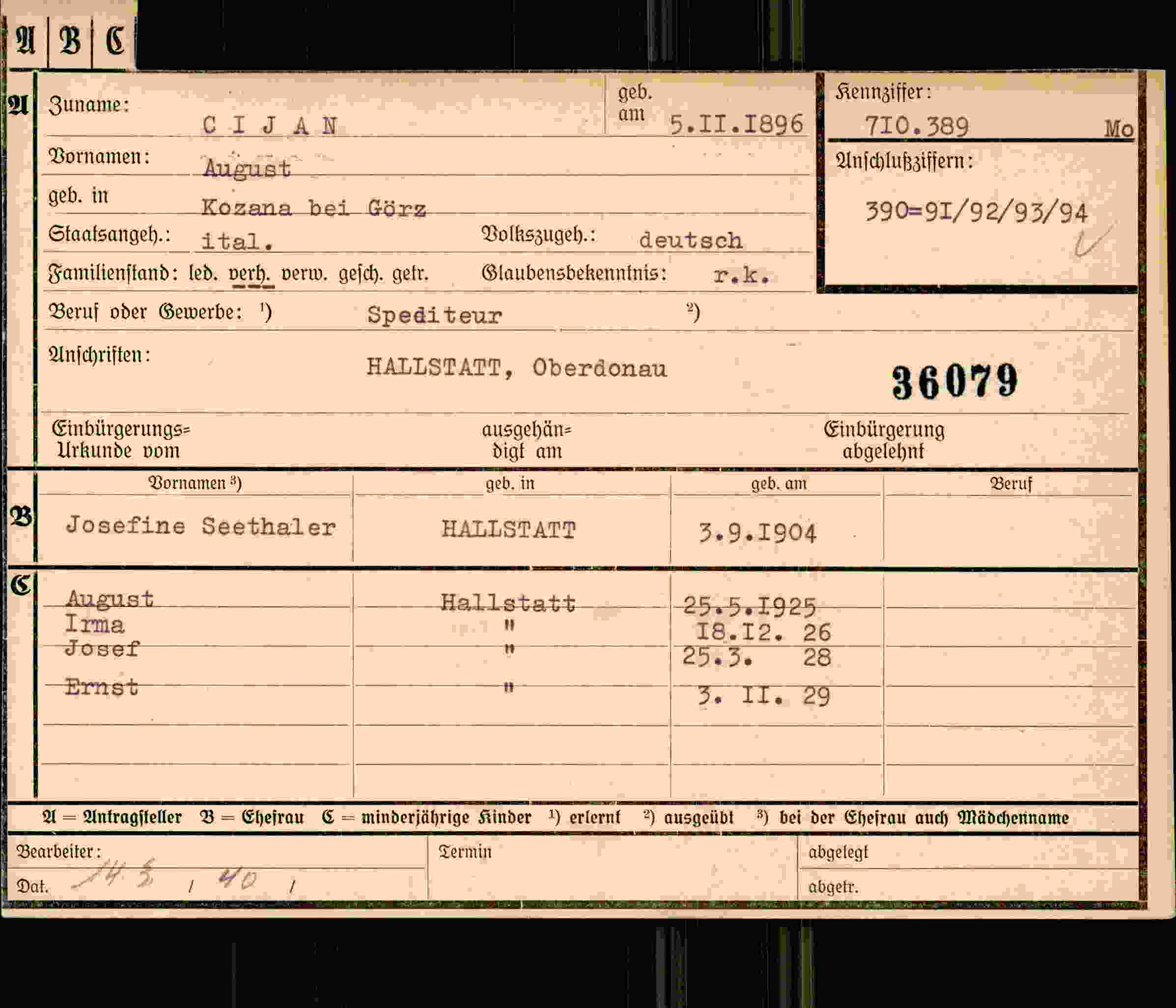Click the surname "C I J A N"
Image resolution: width=1176 pixels, height=1008 pixels.
270,125
